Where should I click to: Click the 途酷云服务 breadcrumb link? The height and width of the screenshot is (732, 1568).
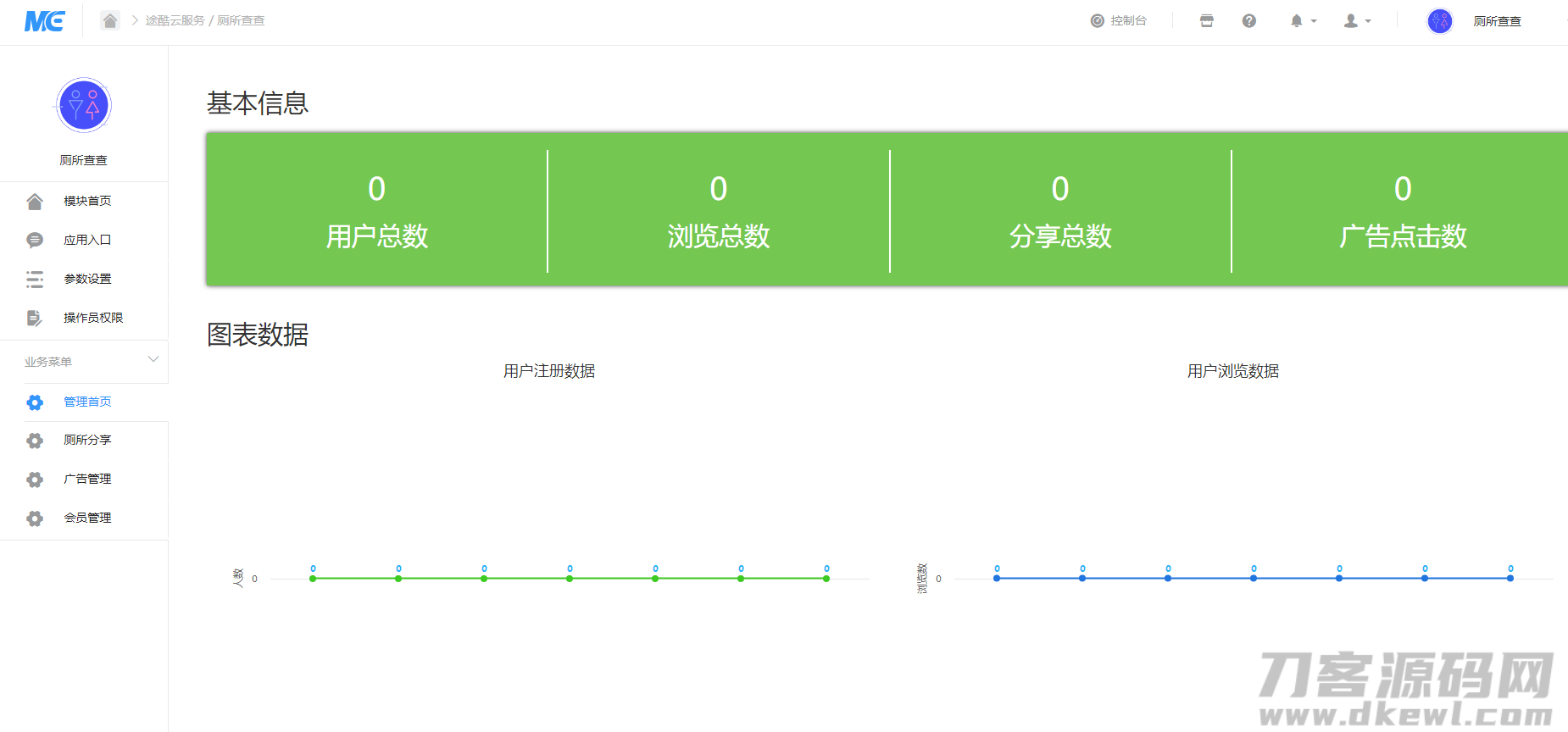point(175,20)
